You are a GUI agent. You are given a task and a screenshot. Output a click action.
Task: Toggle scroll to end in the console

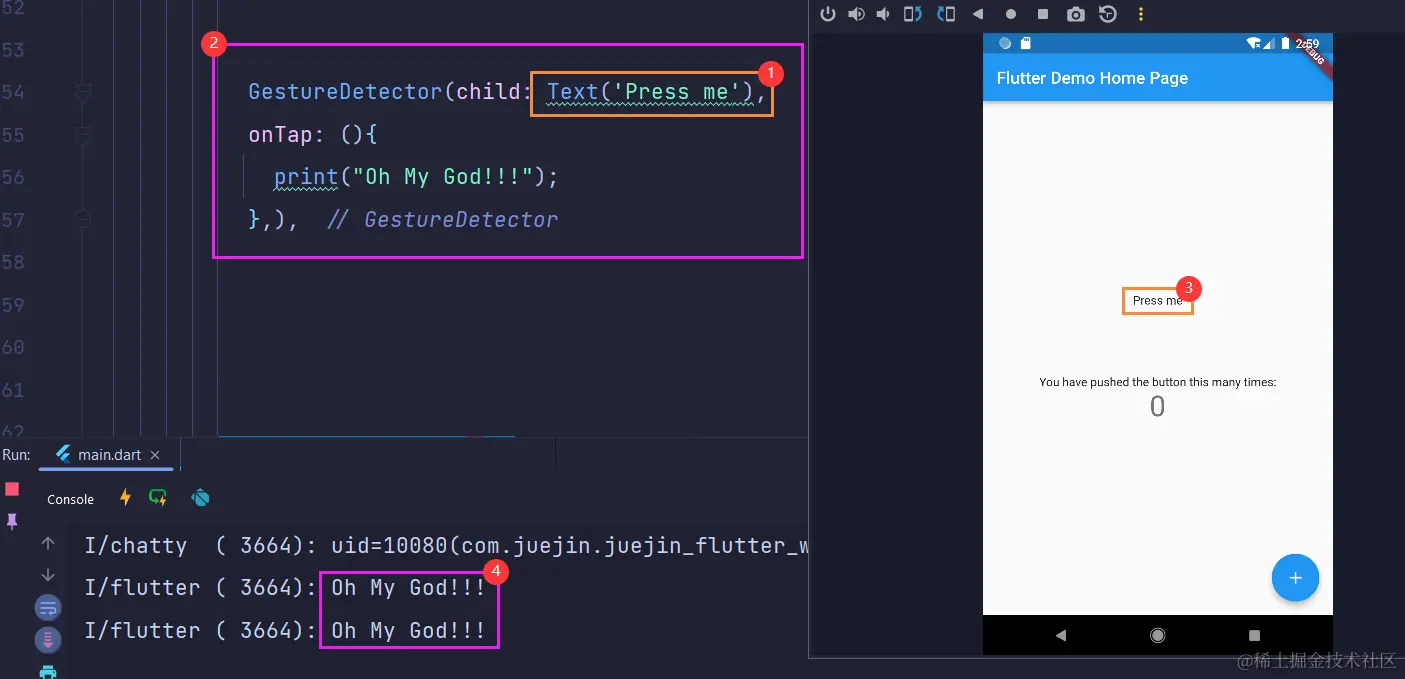tap(47, 640)
